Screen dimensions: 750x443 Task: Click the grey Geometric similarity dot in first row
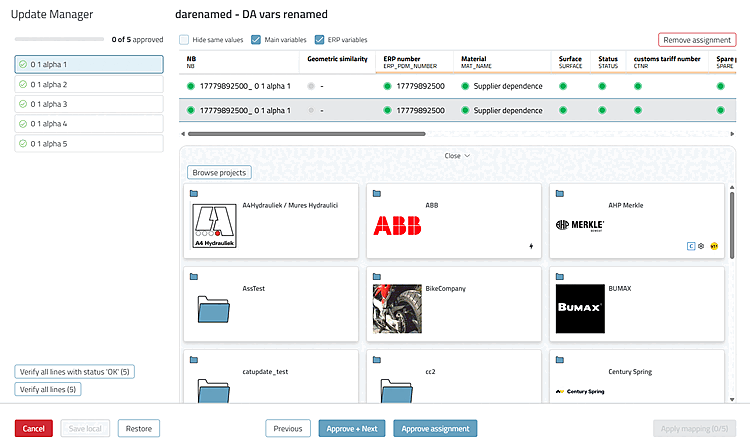click(x=311, y=86)
